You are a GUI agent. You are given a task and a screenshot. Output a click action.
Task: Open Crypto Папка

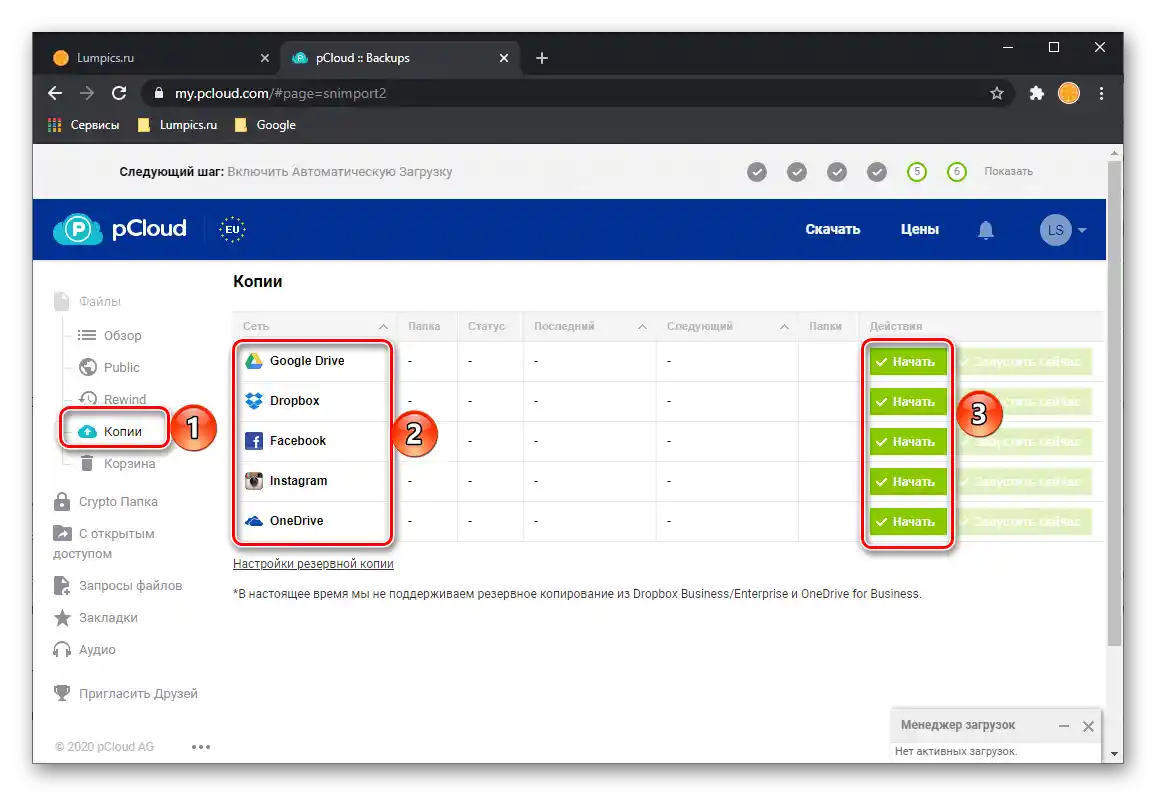coord(105,502)
